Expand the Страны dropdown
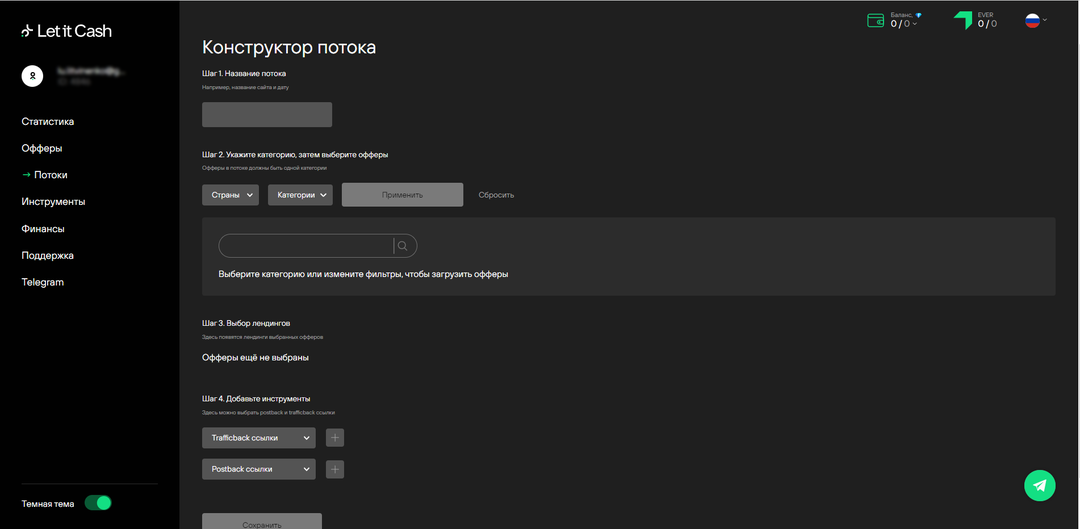 [230, 195]
